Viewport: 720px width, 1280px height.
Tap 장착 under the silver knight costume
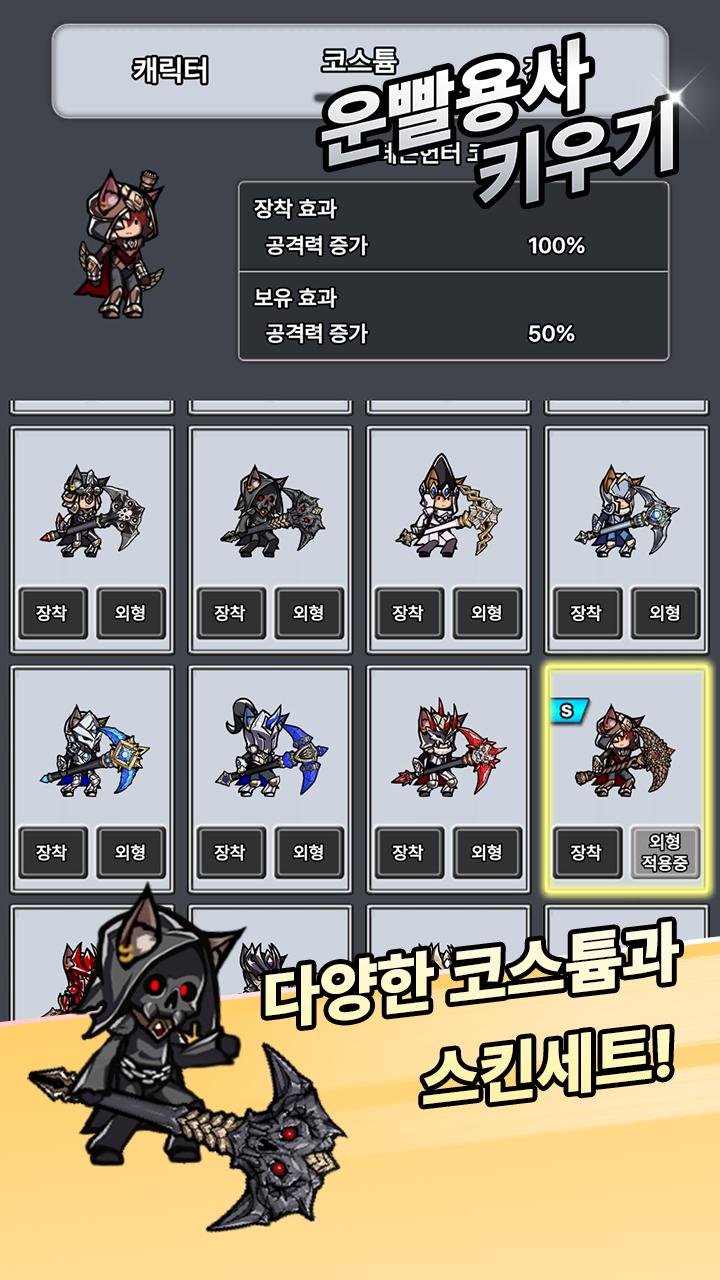tap(52, 852)
